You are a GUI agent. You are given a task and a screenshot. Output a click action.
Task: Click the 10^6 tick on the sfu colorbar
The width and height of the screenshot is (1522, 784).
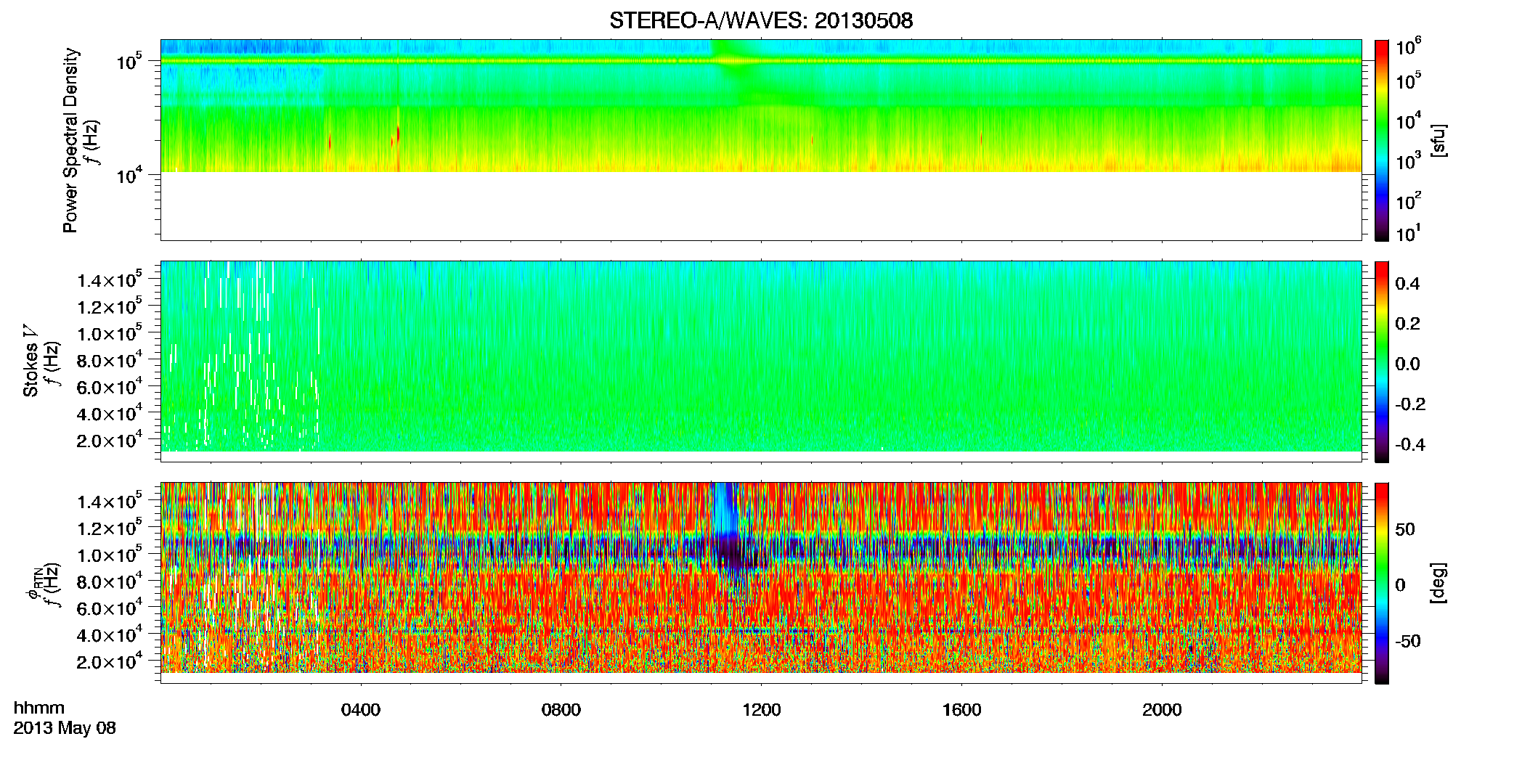pyautogui.click(x=1408, y=46)
